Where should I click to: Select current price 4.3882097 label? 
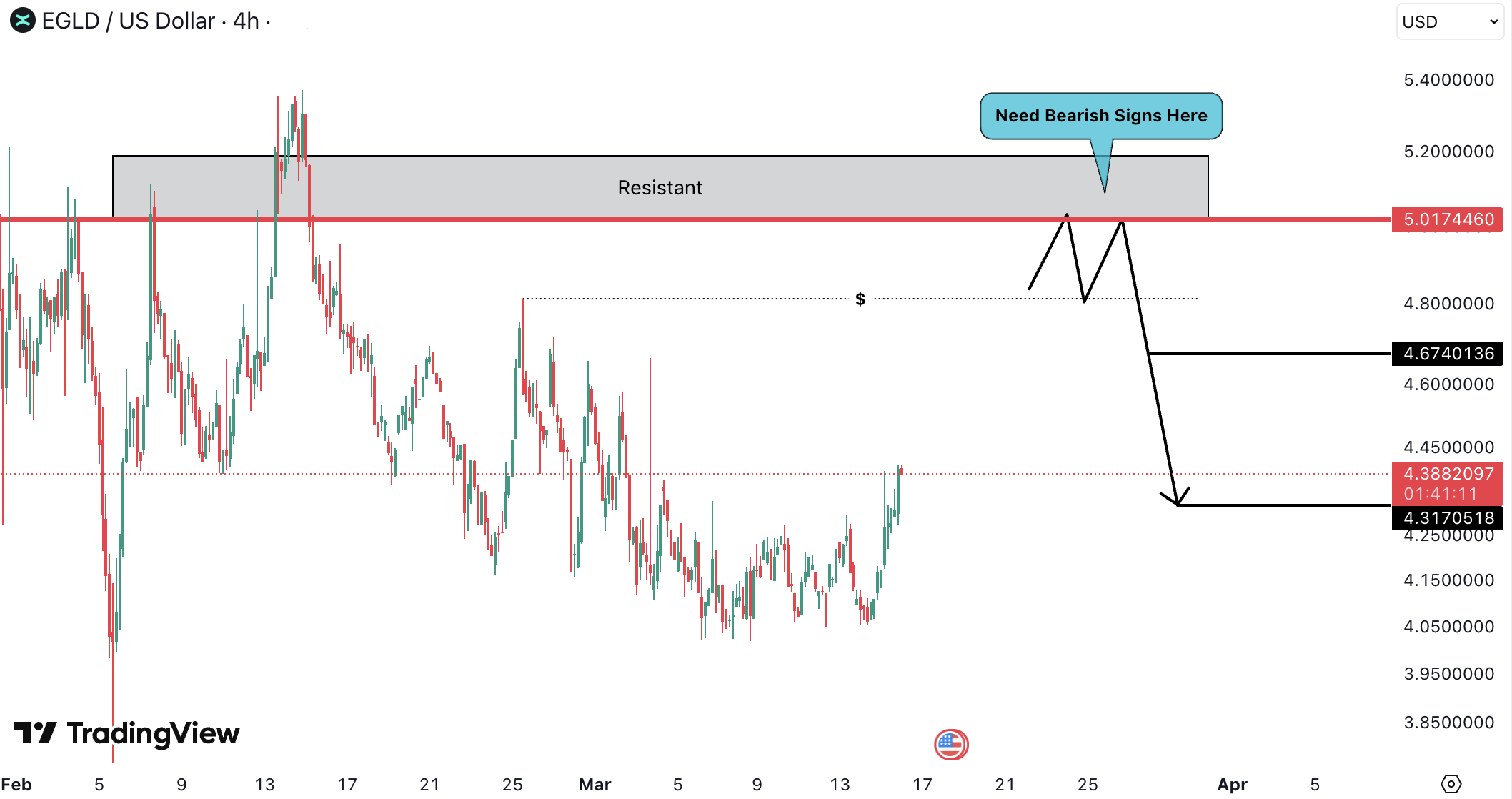tap(1447, 475)
